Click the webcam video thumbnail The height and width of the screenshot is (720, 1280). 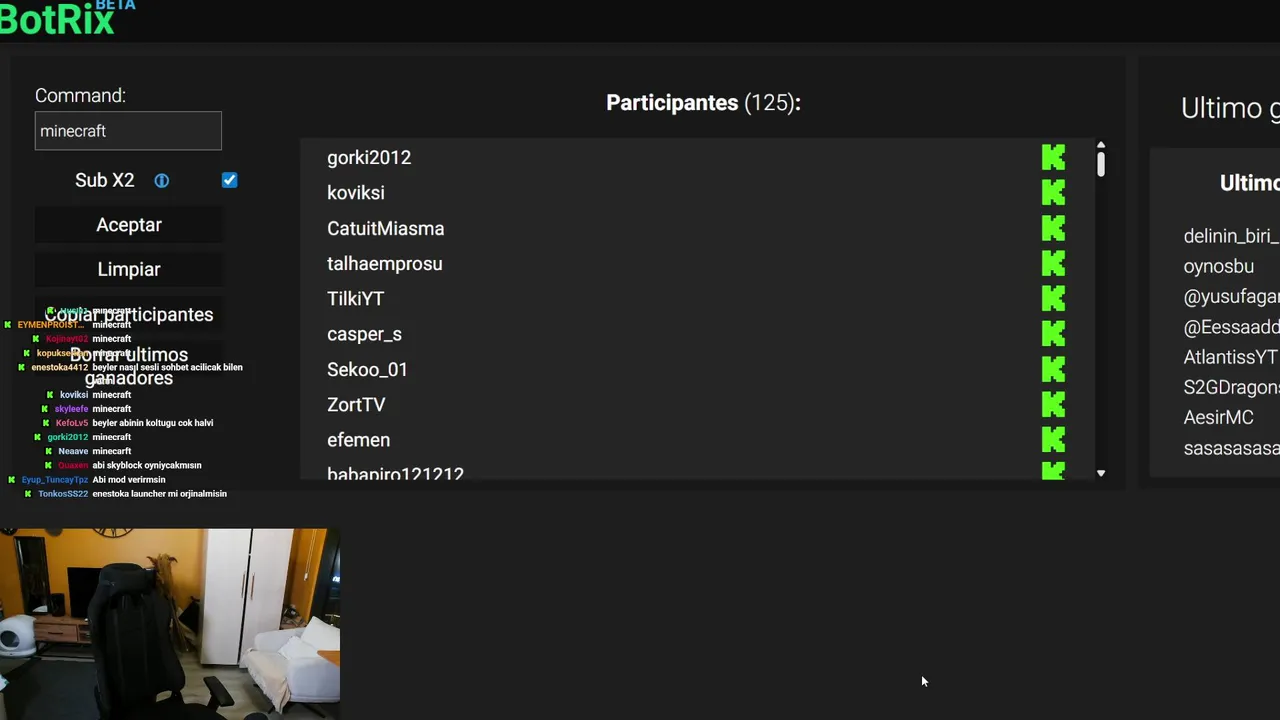170,624
